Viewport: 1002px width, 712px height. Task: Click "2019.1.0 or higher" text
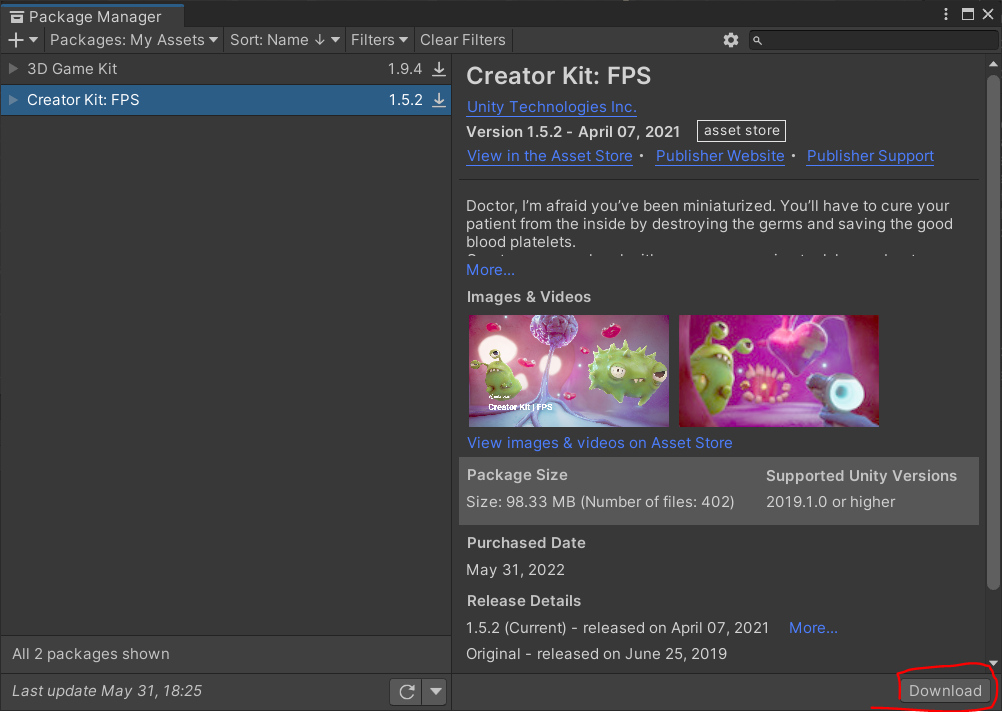[x=831, y=502]
